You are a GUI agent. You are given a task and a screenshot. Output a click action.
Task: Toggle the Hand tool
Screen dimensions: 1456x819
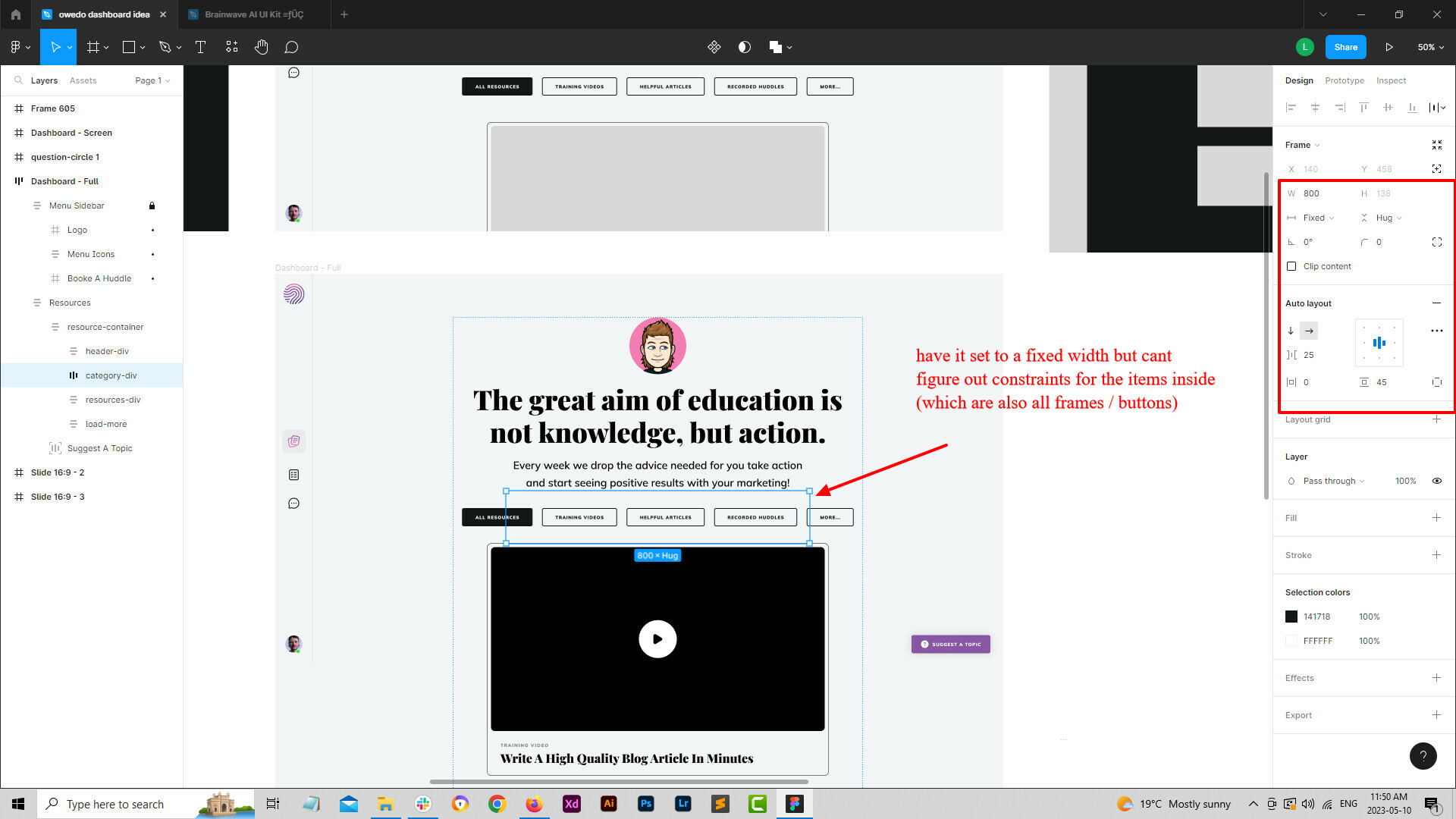pyautogui.click(x=262, y=47)
